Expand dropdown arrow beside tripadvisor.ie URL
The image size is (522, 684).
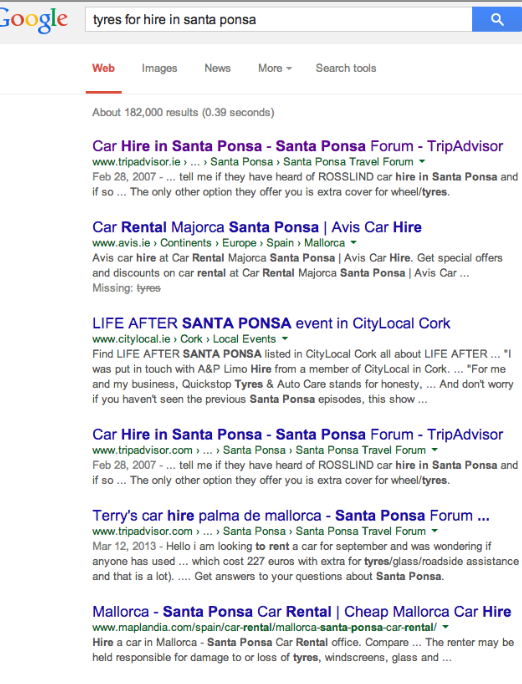point(422,161)
